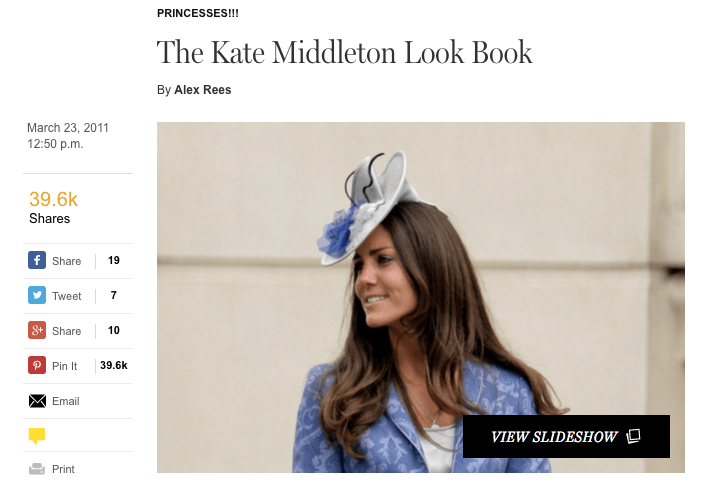Click the Email text label

[66, 401]
